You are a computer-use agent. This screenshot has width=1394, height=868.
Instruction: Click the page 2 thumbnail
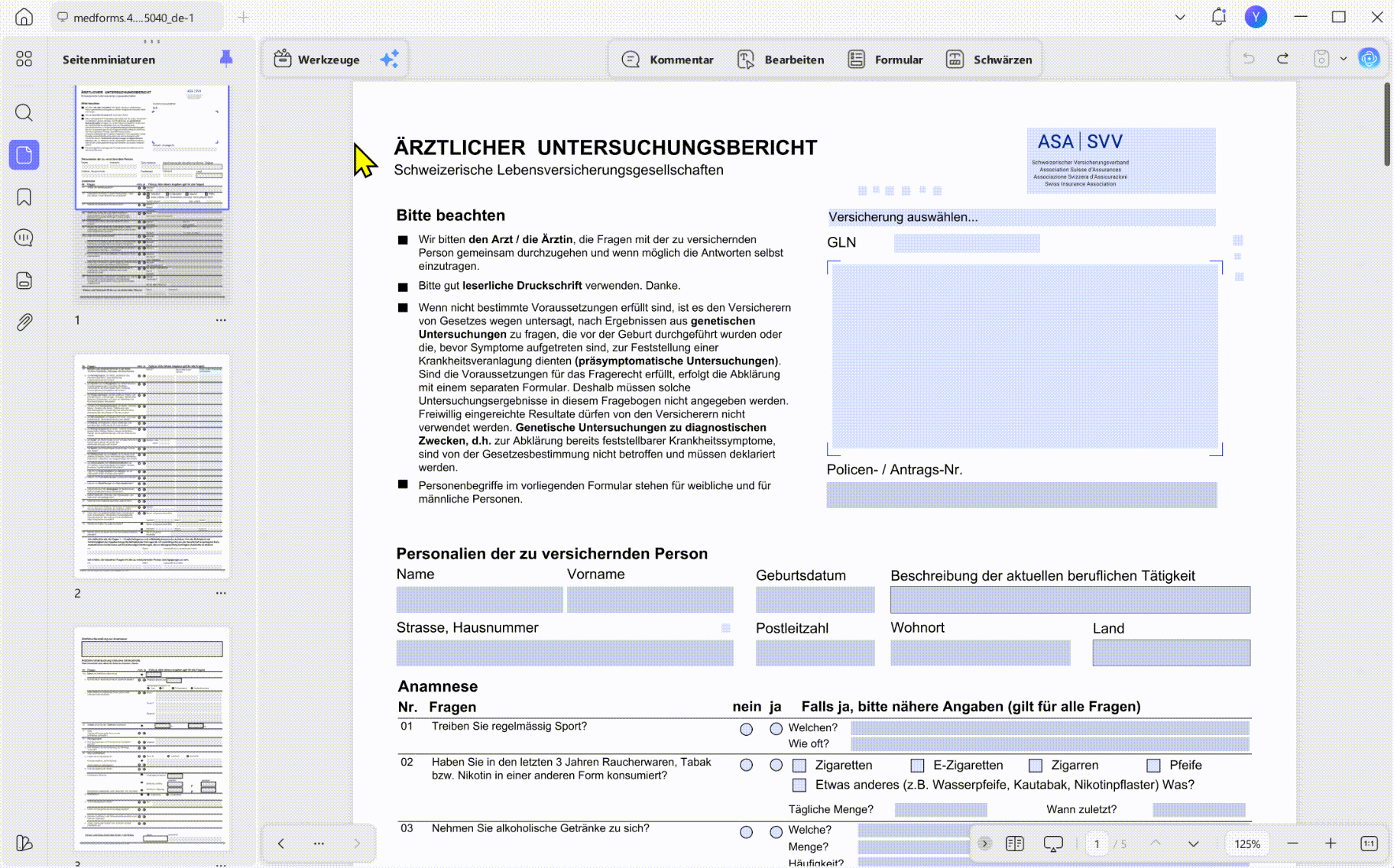click(152, 466)
